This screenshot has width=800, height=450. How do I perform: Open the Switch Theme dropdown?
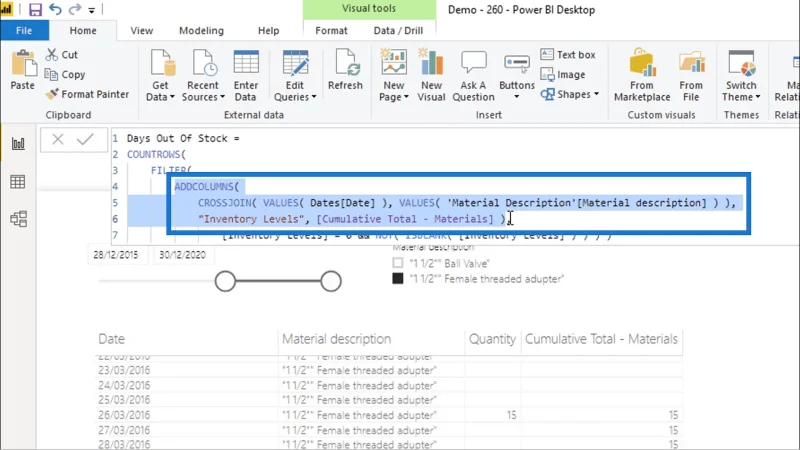[741, 76]
